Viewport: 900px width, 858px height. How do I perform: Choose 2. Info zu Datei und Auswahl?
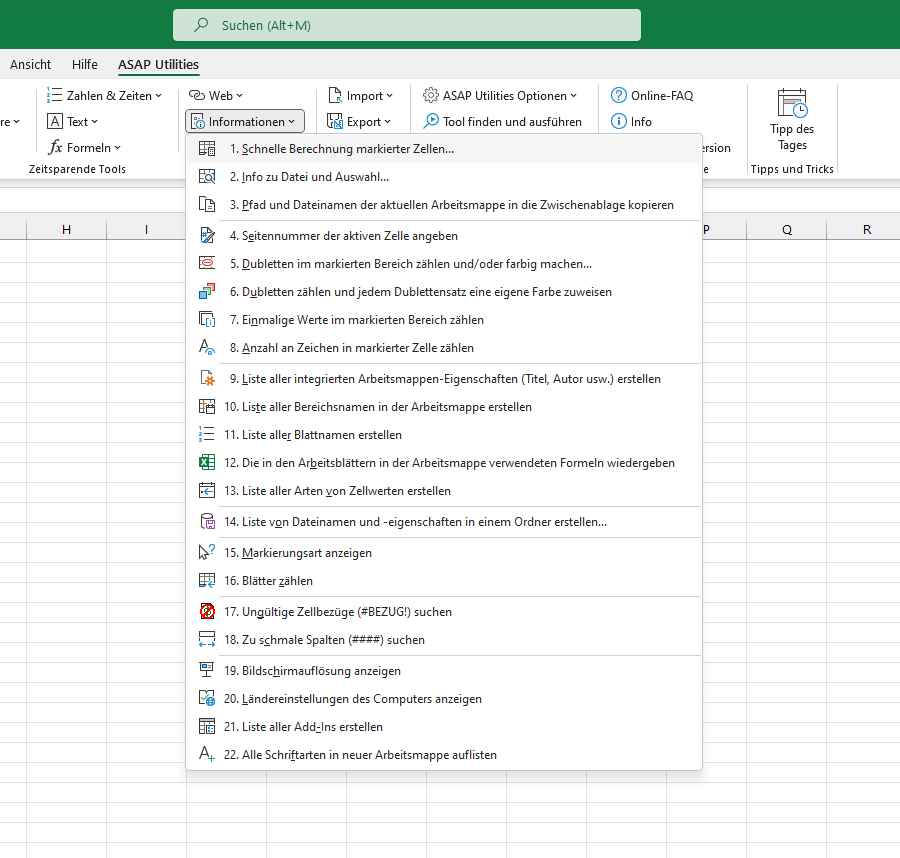[x=444, y=177]
